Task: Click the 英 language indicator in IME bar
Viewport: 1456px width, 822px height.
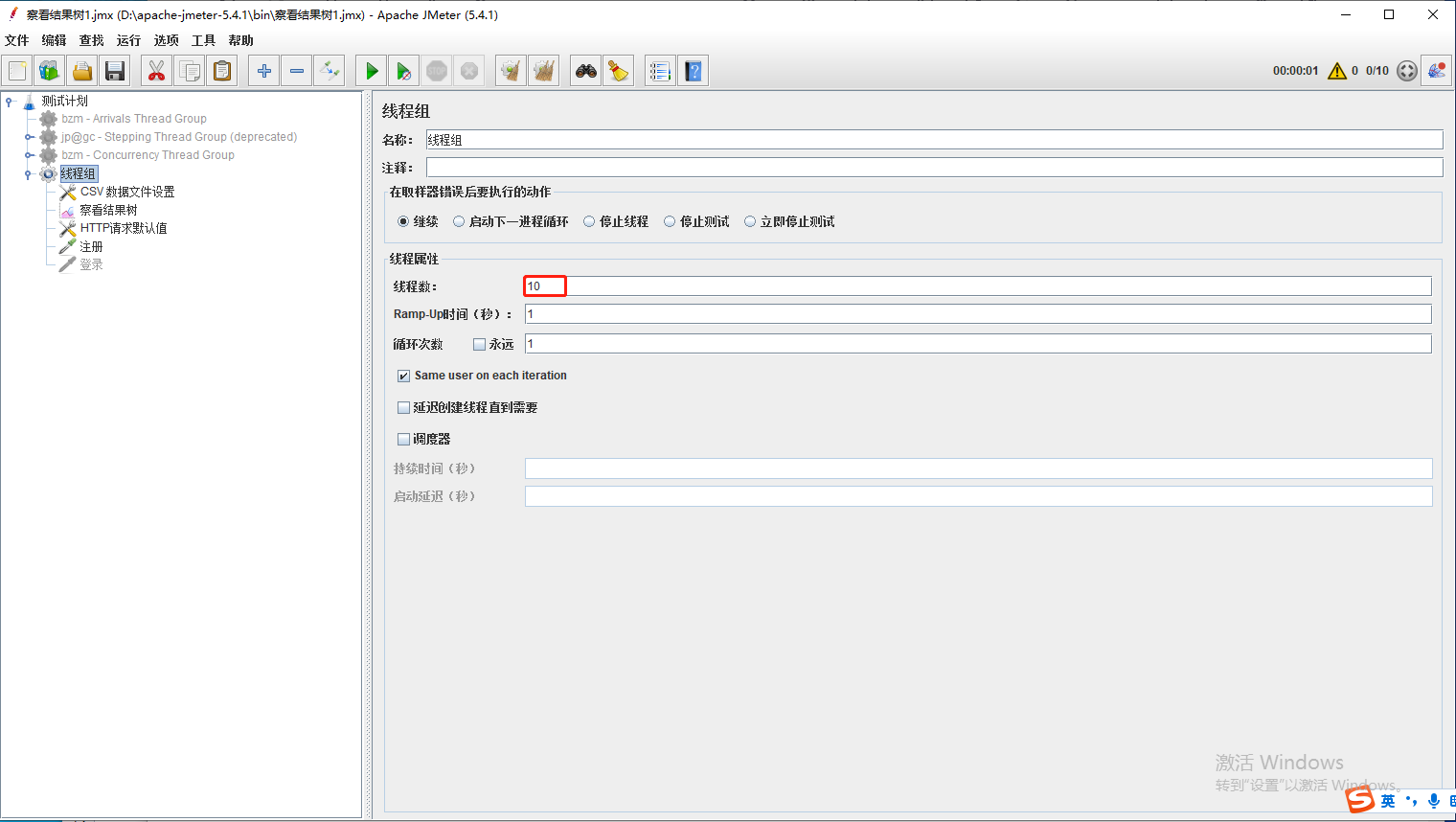Action: (1388, 801)
